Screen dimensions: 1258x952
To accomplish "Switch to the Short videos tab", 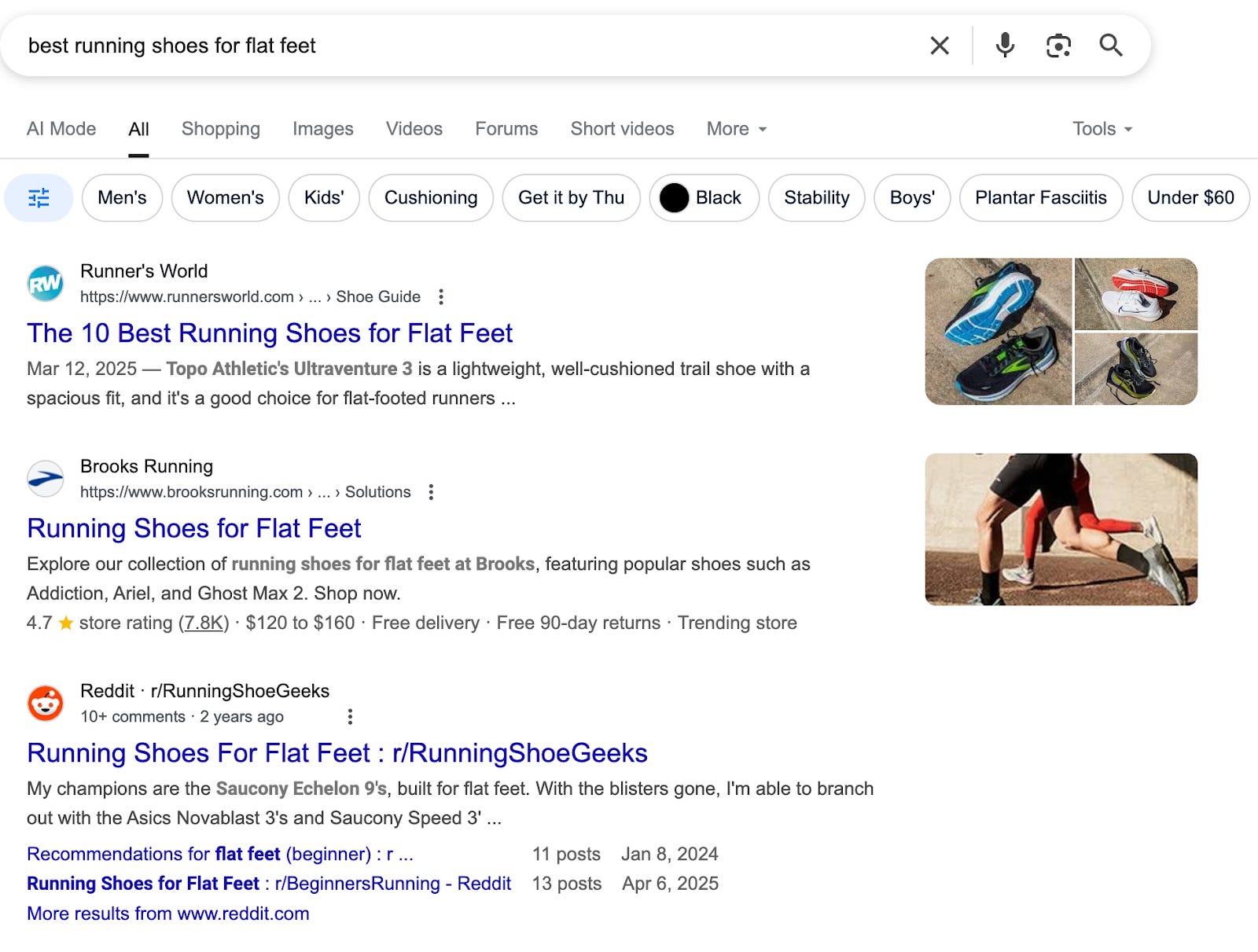I will (623, 129).
